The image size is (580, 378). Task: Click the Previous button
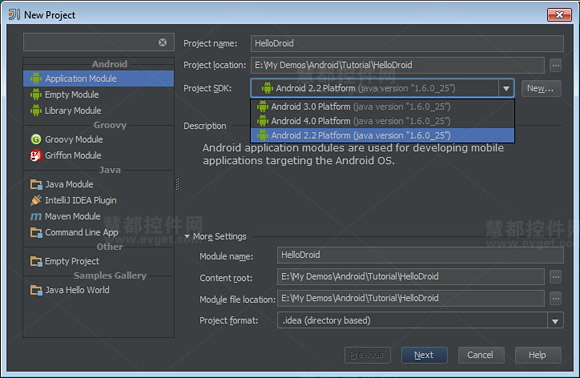pos(367,355)
